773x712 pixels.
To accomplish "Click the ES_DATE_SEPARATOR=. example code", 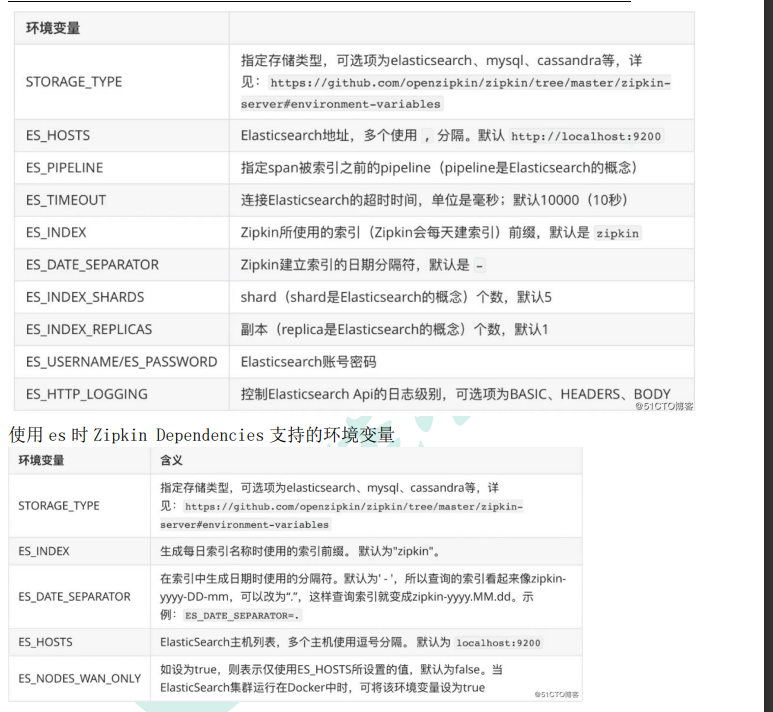I will [x=242, y=615].
